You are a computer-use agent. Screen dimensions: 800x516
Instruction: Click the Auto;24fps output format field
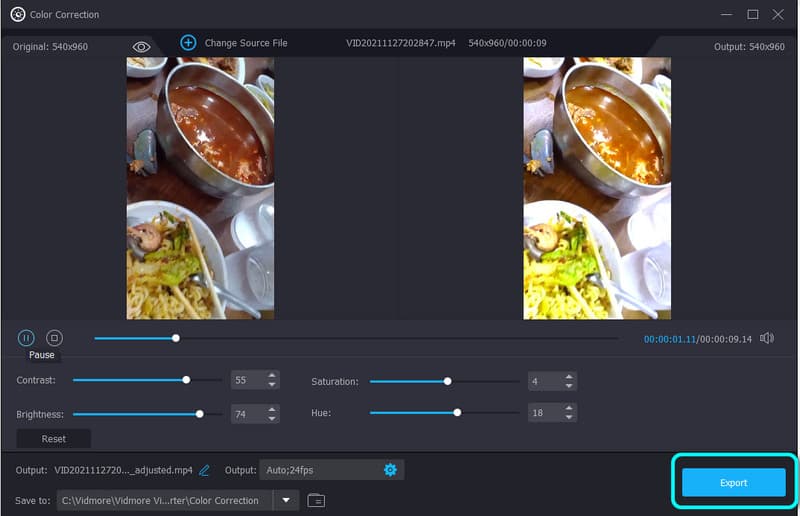(x=320, y=470)
